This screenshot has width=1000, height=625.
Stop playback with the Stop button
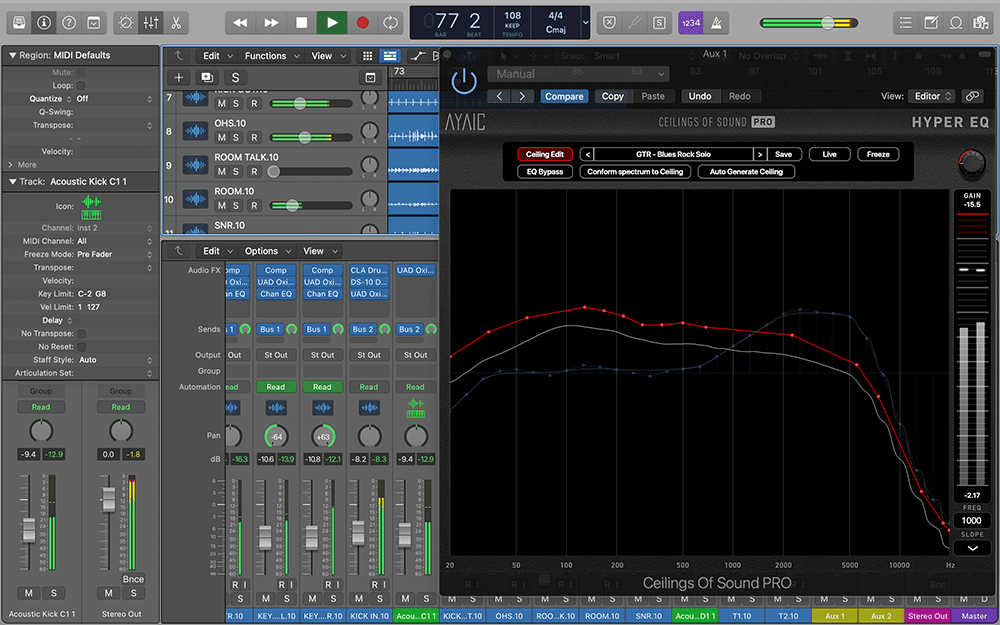click(x=302, y=23)
